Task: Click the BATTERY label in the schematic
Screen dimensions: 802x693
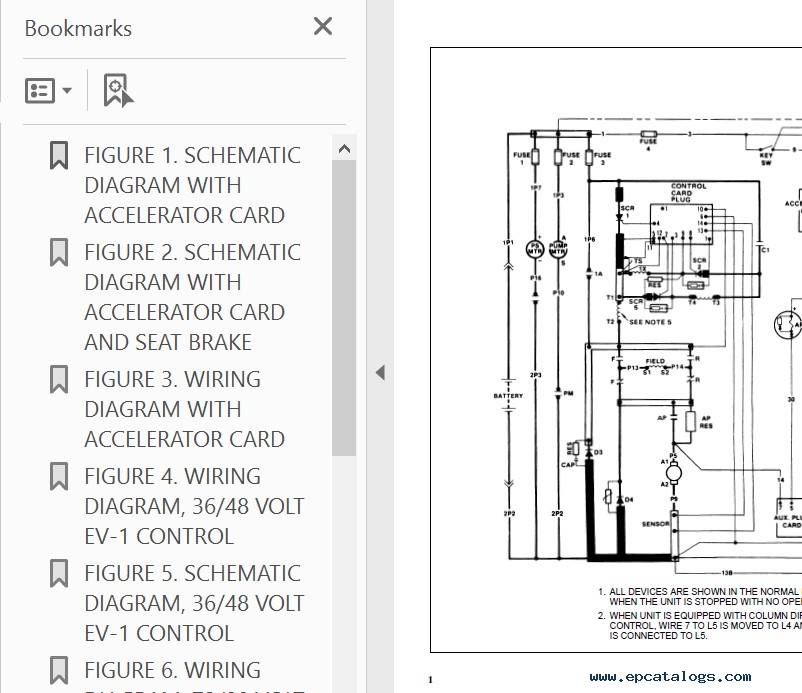Action: click(x=508, y=396)
